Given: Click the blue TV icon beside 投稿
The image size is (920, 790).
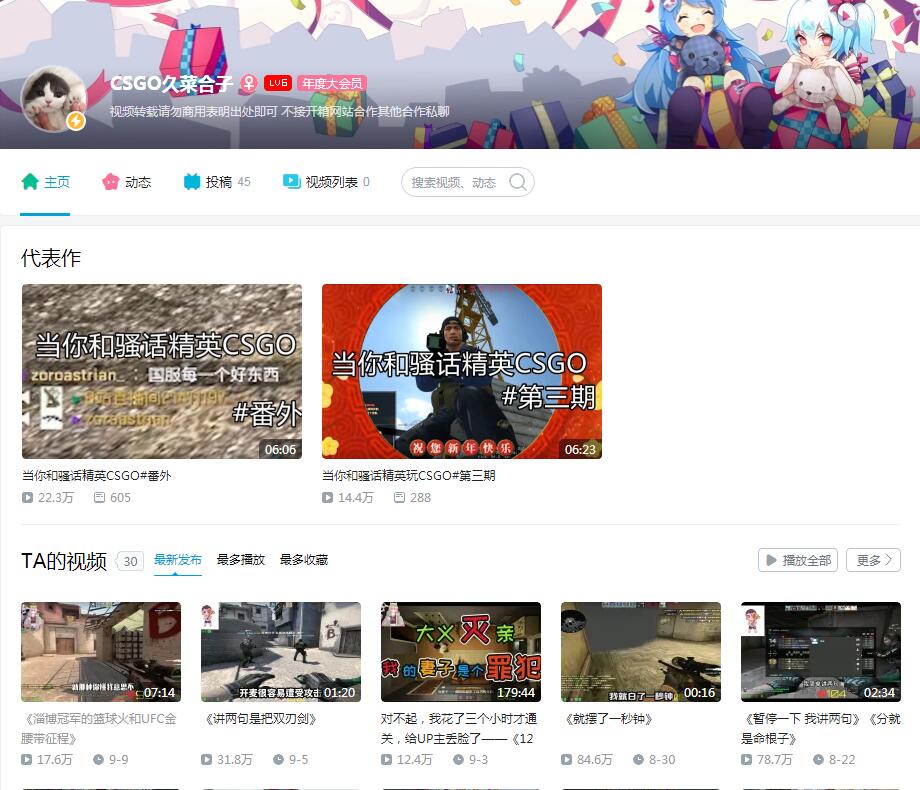Looking at the screenshot, I should (x=192, y=182).
